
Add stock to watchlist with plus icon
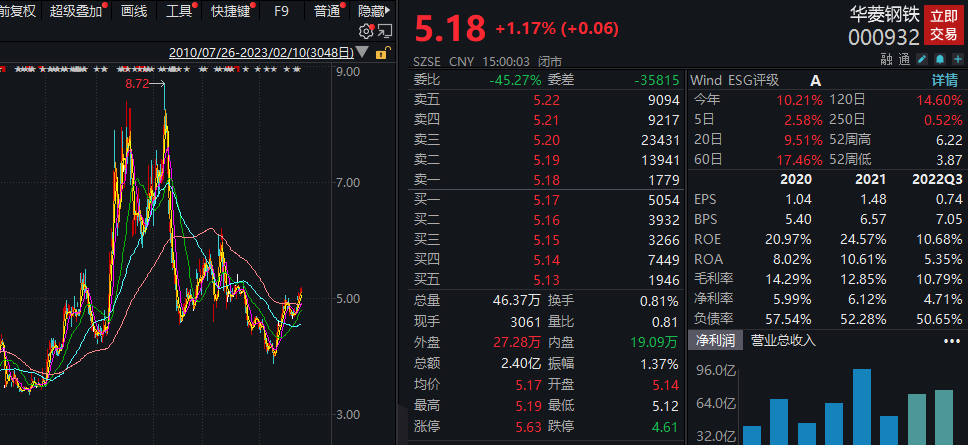coord(954,59)
